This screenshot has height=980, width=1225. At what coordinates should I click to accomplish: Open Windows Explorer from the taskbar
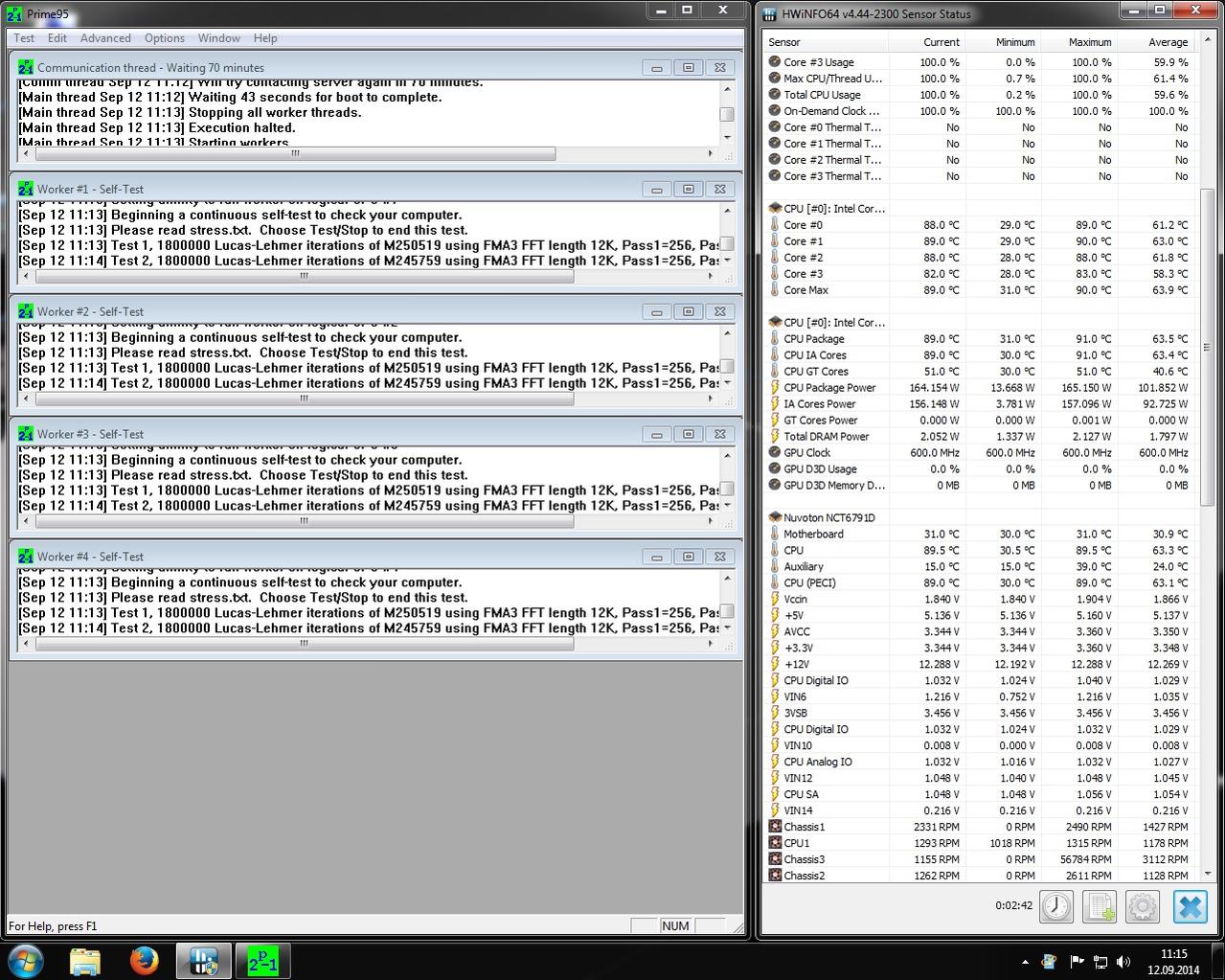85,960
